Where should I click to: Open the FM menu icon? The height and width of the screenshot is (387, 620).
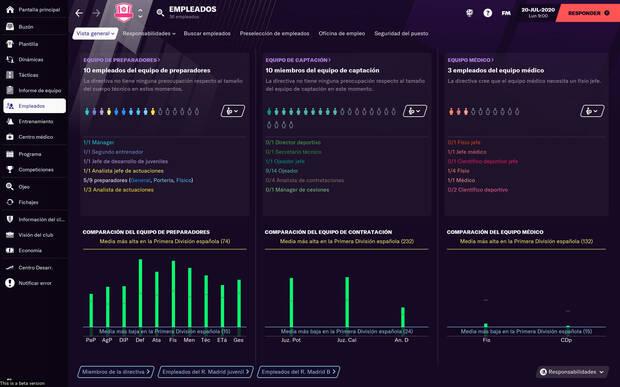click(506, 13)
